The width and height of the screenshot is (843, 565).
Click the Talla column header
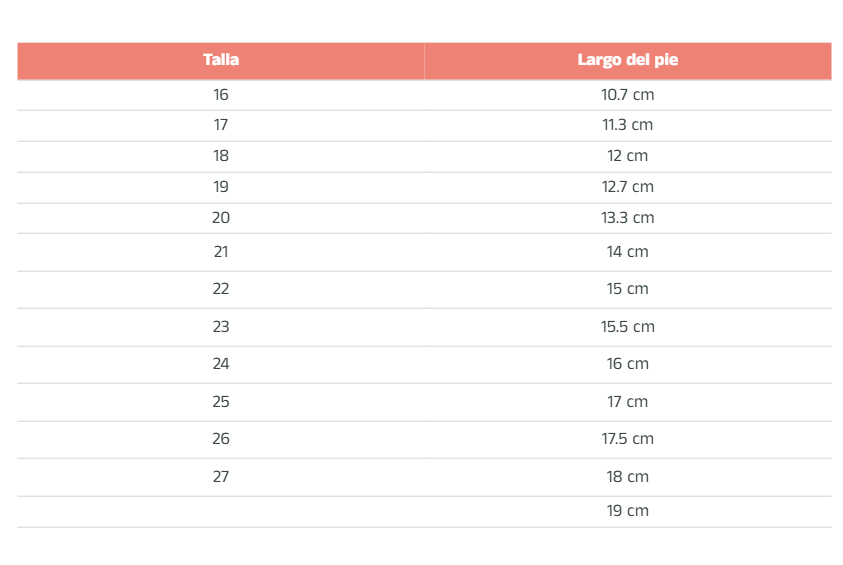pos(221,60)
